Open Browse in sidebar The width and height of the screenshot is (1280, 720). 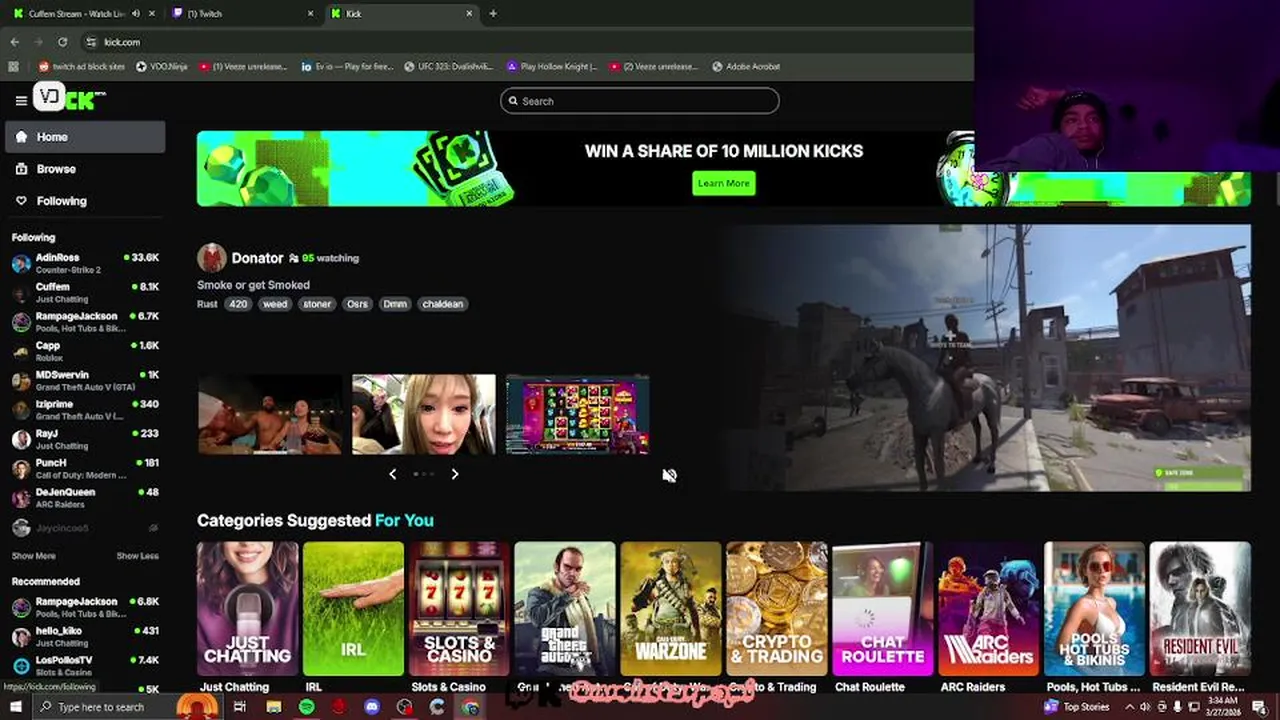pyautogui.click(x=85, y=169)
